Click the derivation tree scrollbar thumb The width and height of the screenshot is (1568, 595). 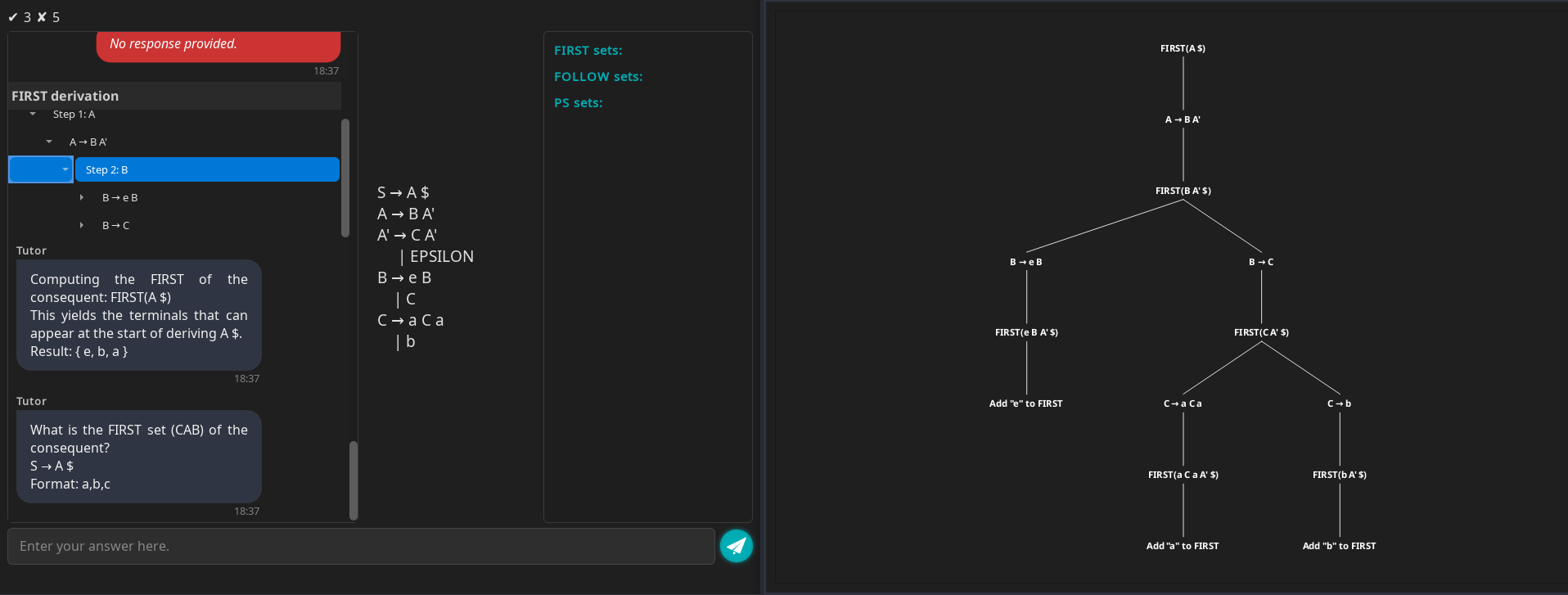(x=345, y=178)
